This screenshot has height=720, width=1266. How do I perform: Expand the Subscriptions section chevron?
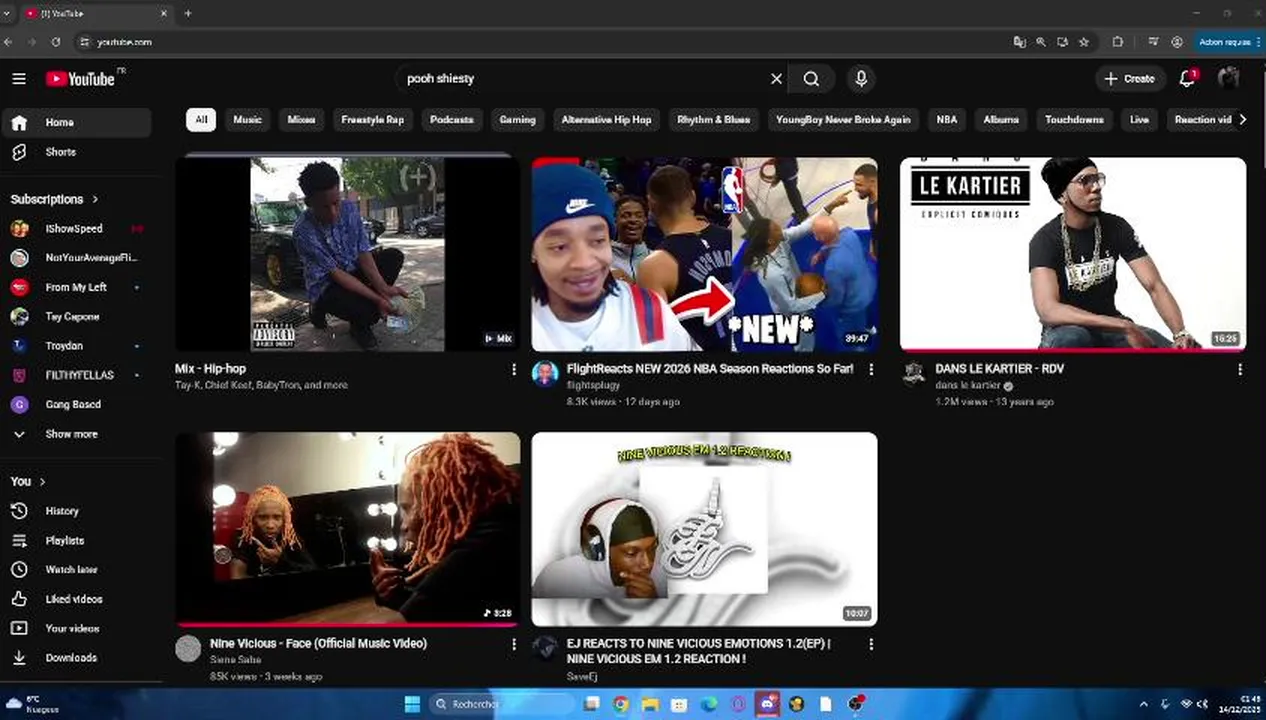pyautogui.click(x=96, y=199)
